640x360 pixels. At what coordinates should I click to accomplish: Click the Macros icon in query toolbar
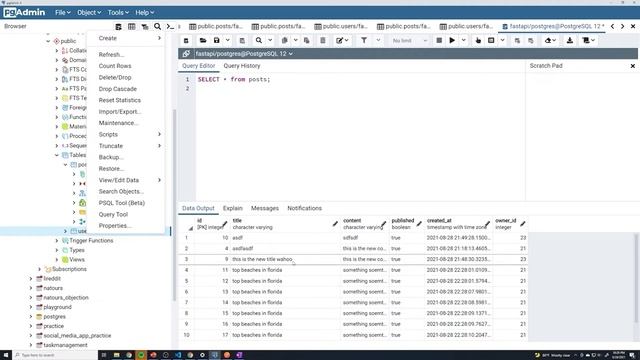tap(587, 40)
